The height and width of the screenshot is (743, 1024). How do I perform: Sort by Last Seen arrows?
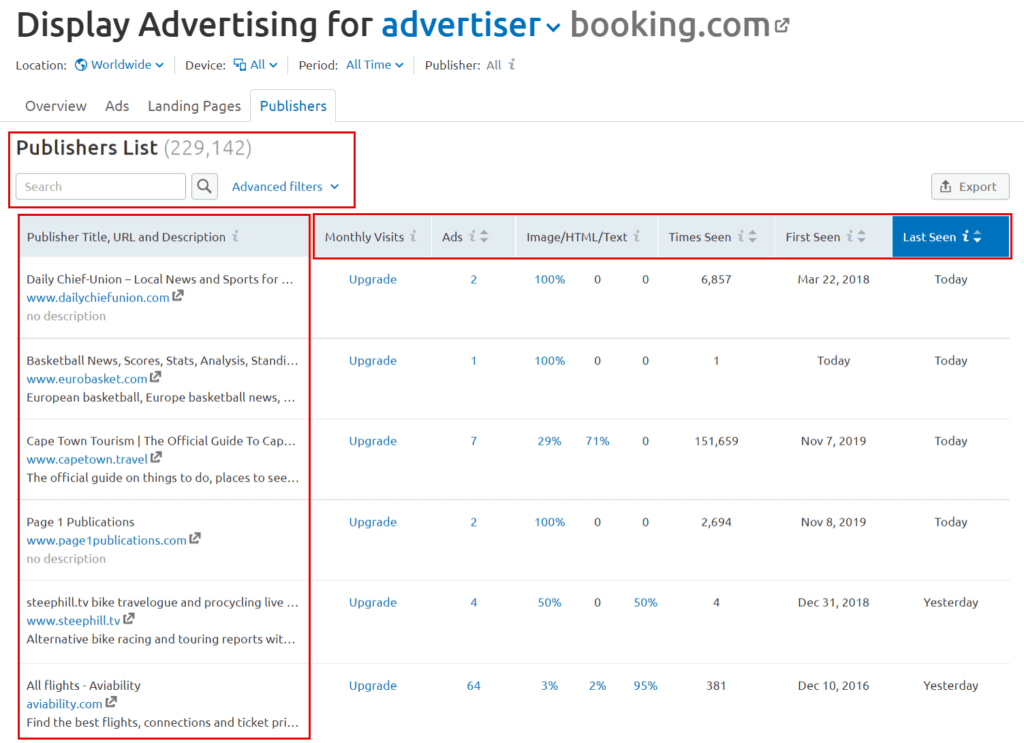click(x=977, y=236)
